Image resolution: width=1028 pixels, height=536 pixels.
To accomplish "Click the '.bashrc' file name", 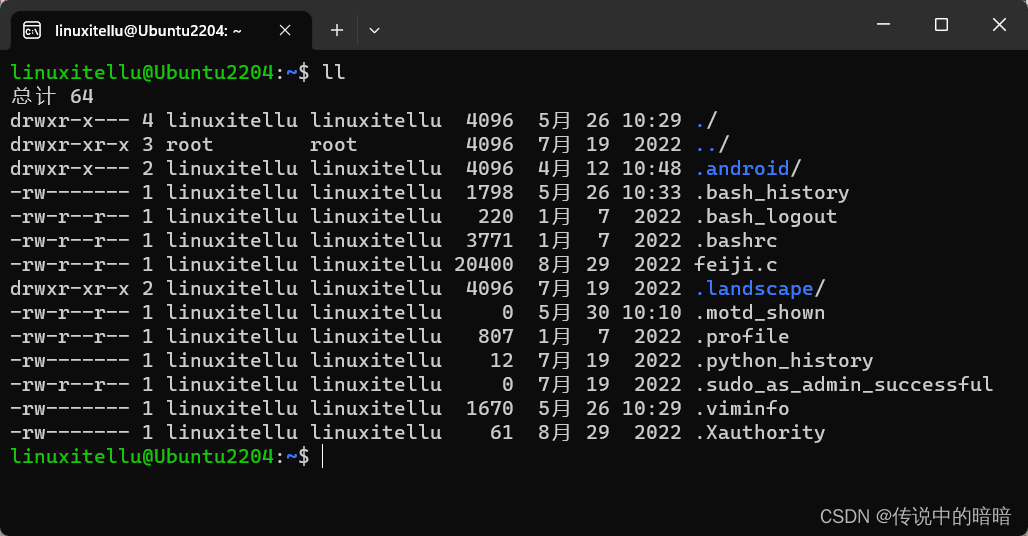I will pyautogui.click(x=736, y=240).
